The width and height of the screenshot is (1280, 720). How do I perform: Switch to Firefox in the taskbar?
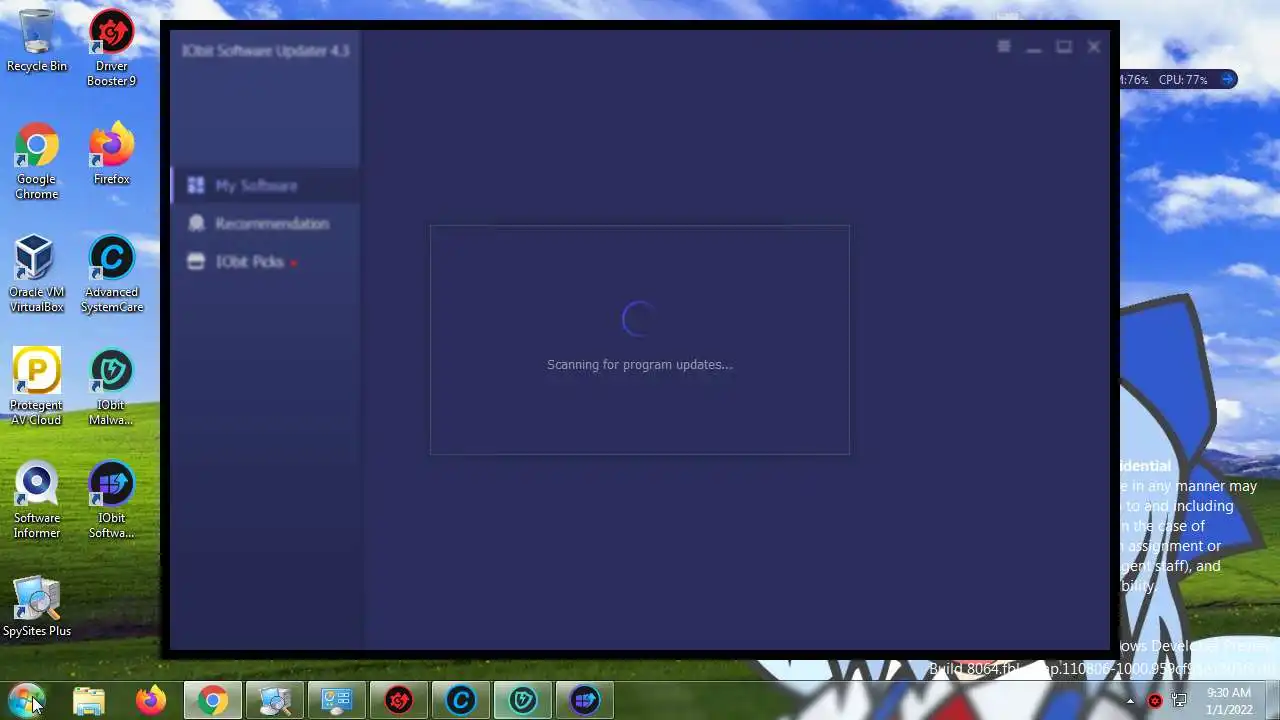point(151,701)
